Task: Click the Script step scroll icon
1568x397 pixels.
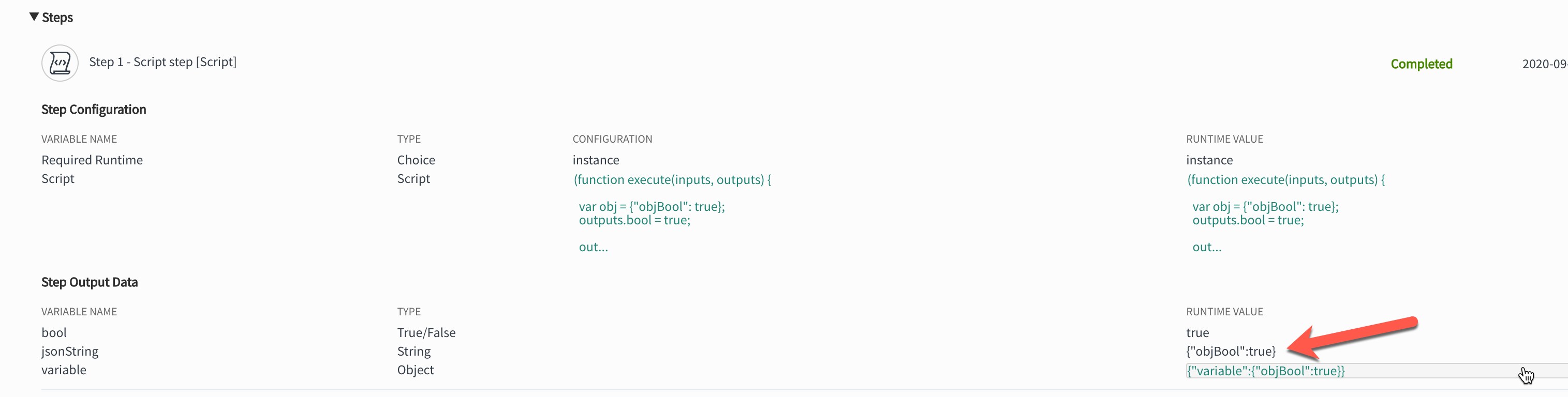Action: pos(60,63)
